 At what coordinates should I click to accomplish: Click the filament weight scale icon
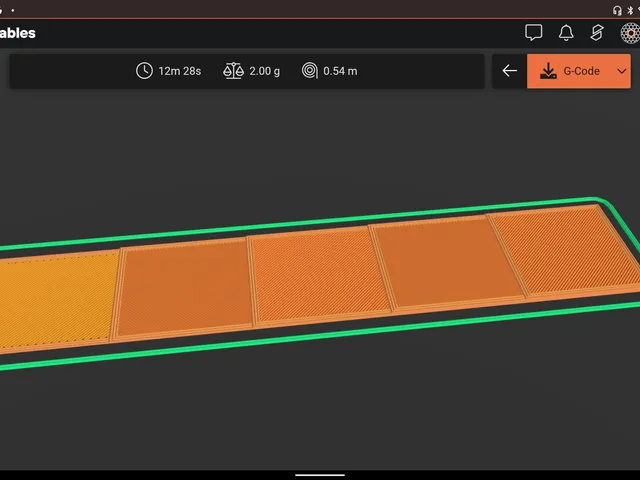(233, 71)
